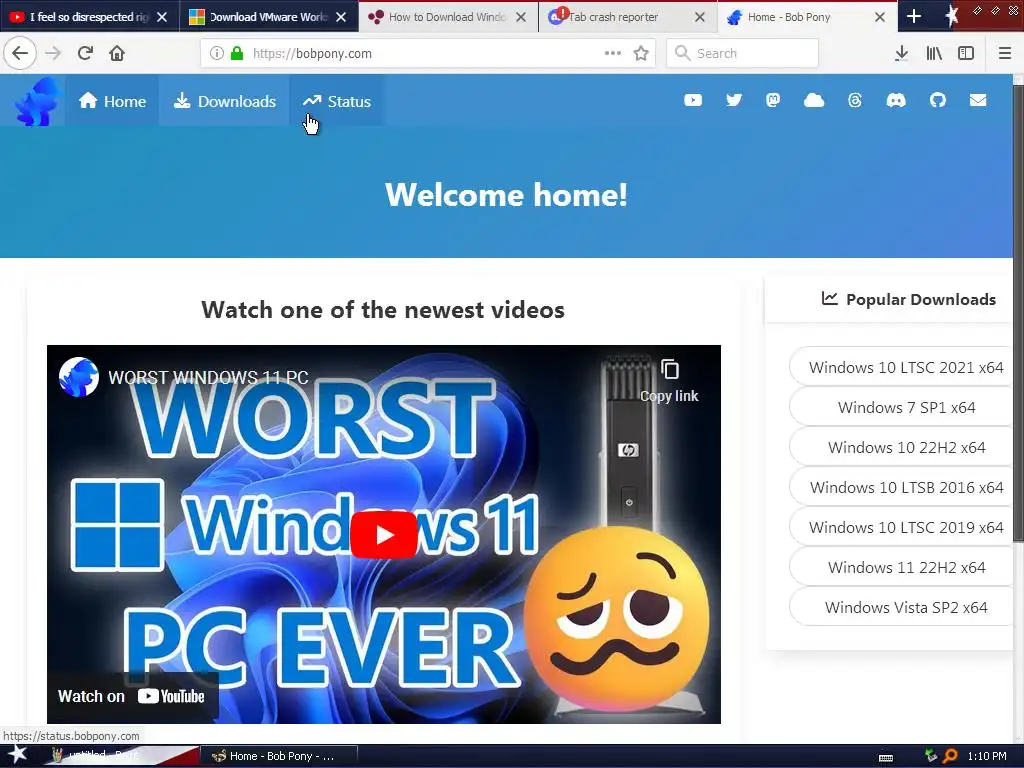Image resolution: width=1024 pixels, height=768 pixels.
Task: Click the green padlock security icon
Action: (237, 53)
